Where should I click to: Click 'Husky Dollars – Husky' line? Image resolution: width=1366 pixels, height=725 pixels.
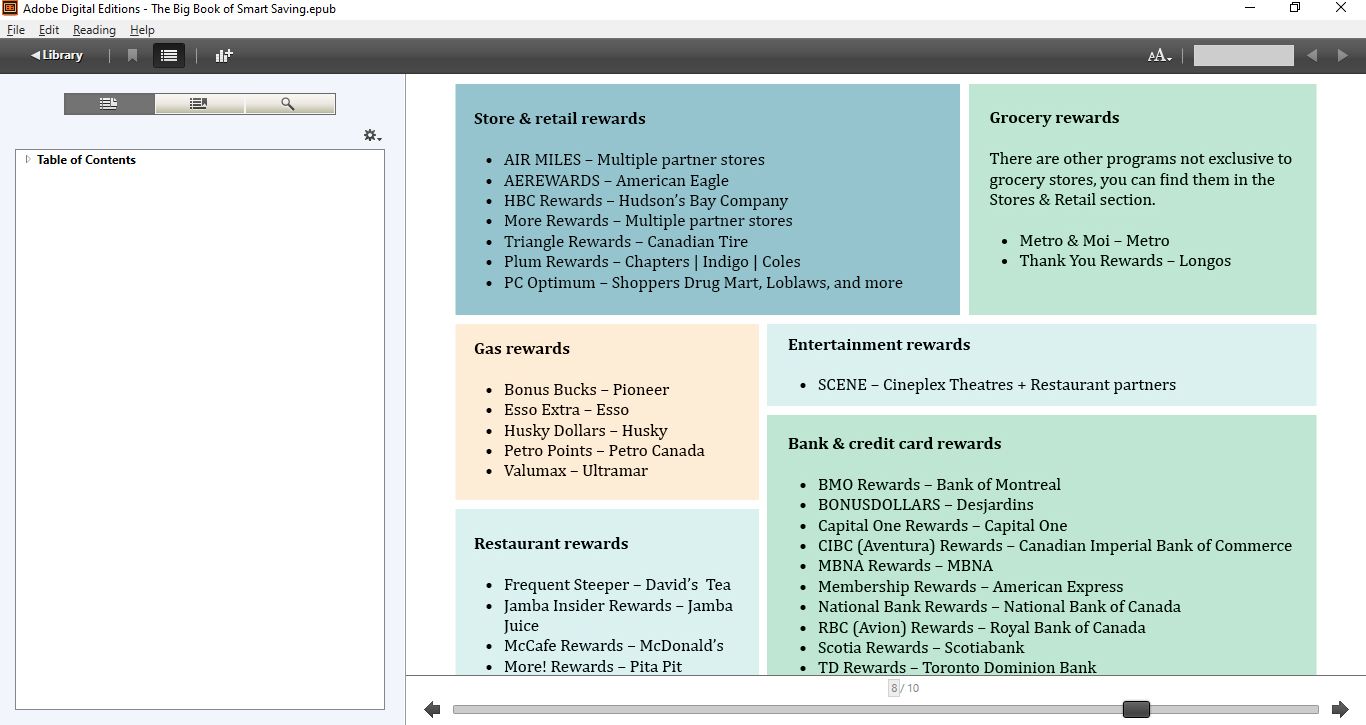point(585,431)
